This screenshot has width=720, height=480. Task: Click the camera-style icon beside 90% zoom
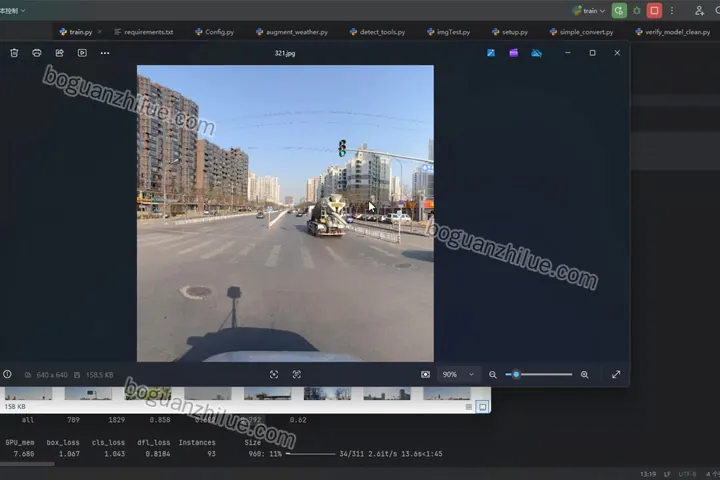426,374
